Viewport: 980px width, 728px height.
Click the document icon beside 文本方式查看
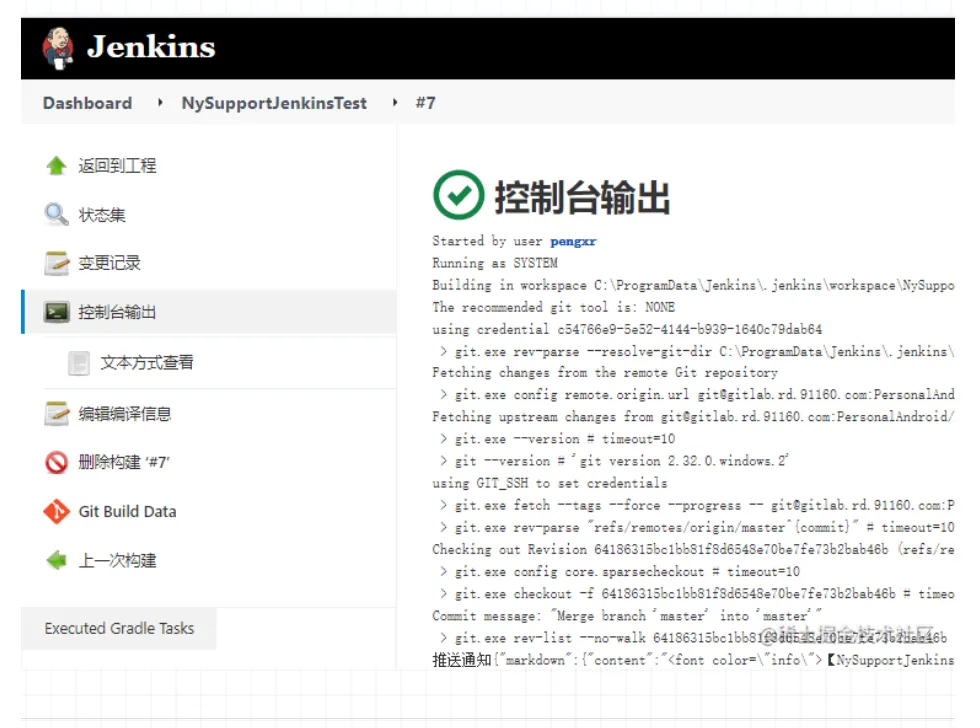79,363
